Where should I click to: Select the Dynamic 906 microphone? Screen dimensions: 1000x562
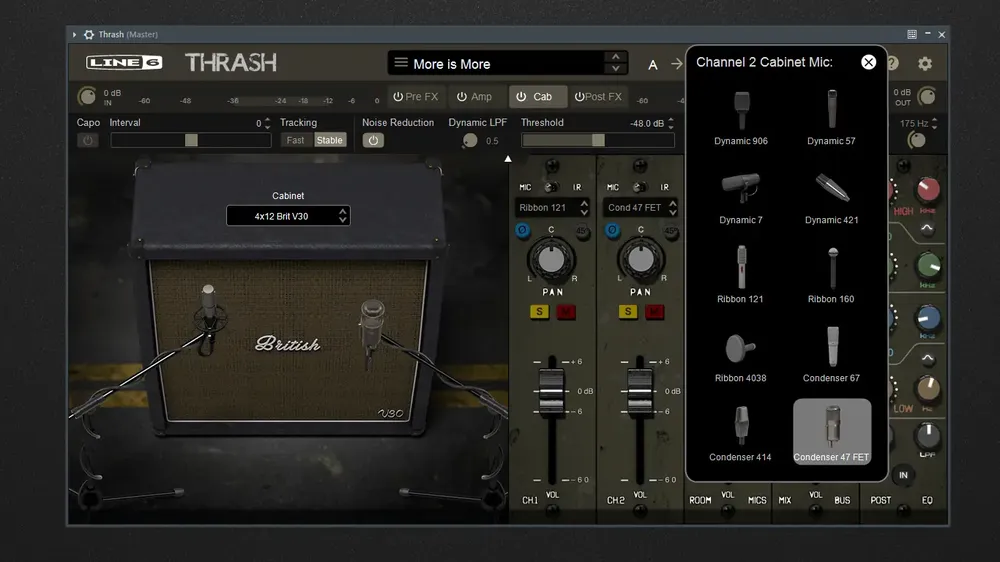740,119
